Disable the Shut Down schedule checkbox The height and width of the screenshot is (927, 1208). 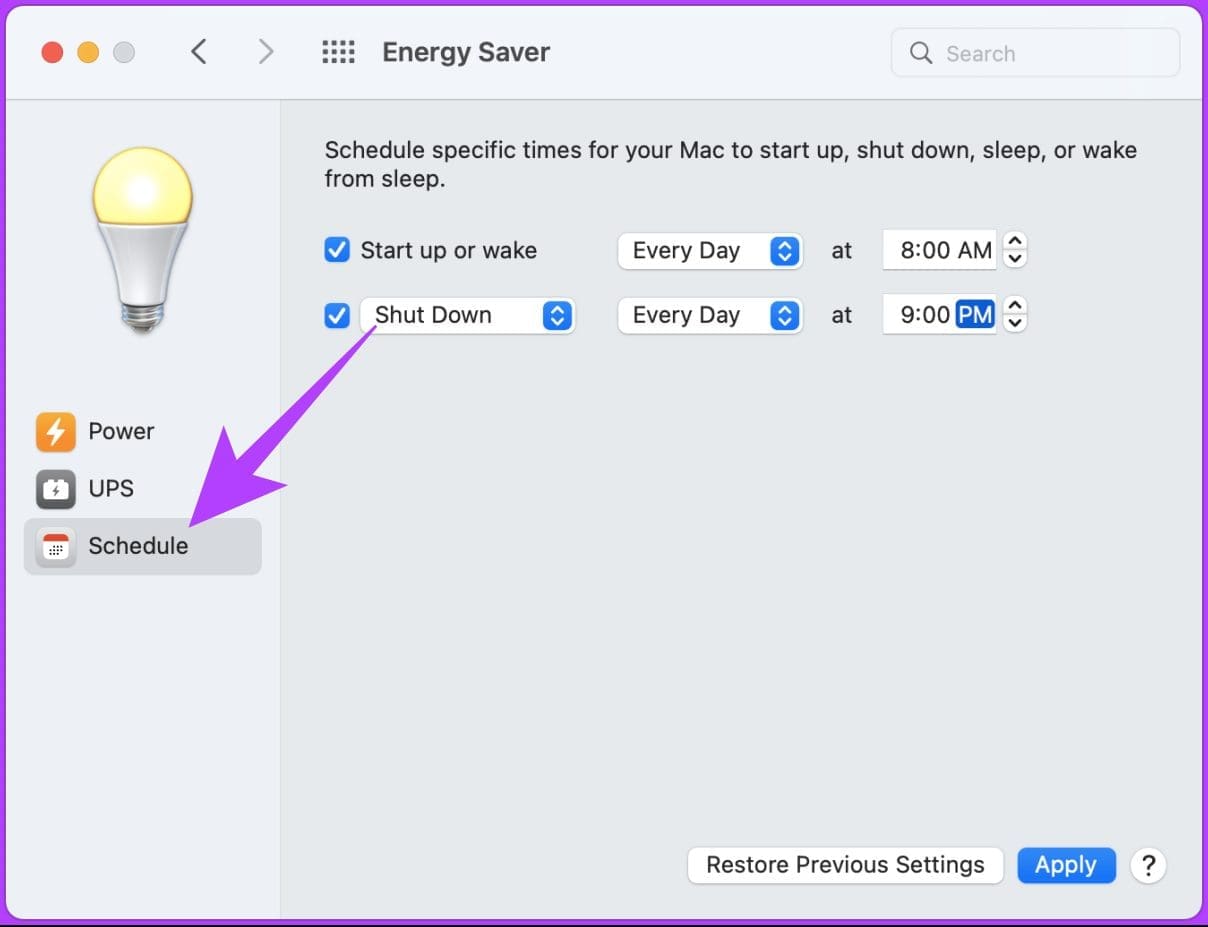(337, 316)
